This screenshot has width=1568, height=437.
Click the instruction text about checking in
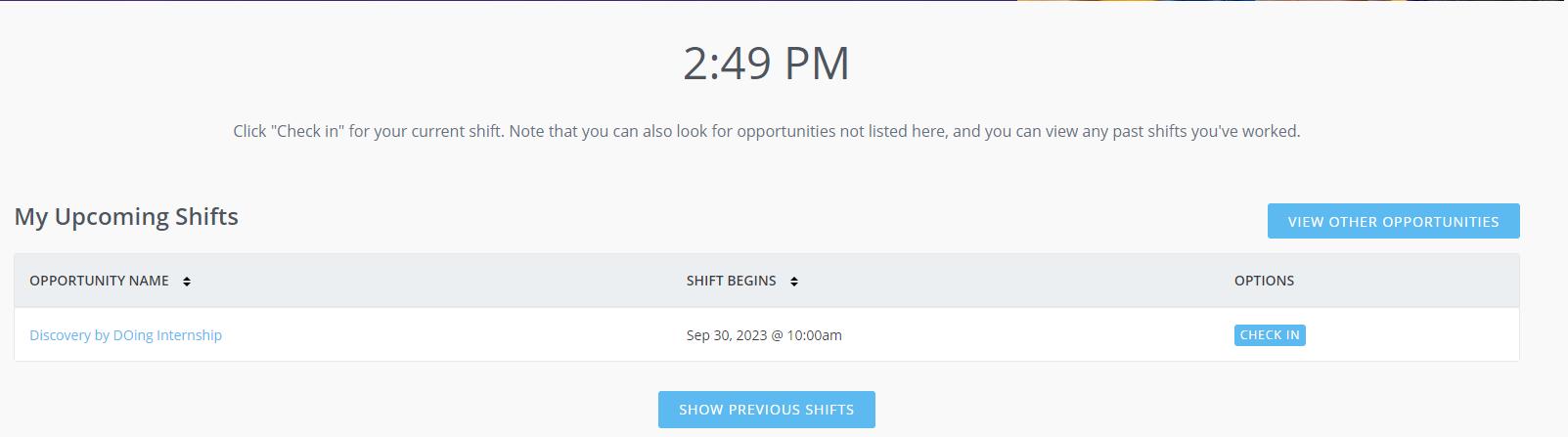[766, 131]
